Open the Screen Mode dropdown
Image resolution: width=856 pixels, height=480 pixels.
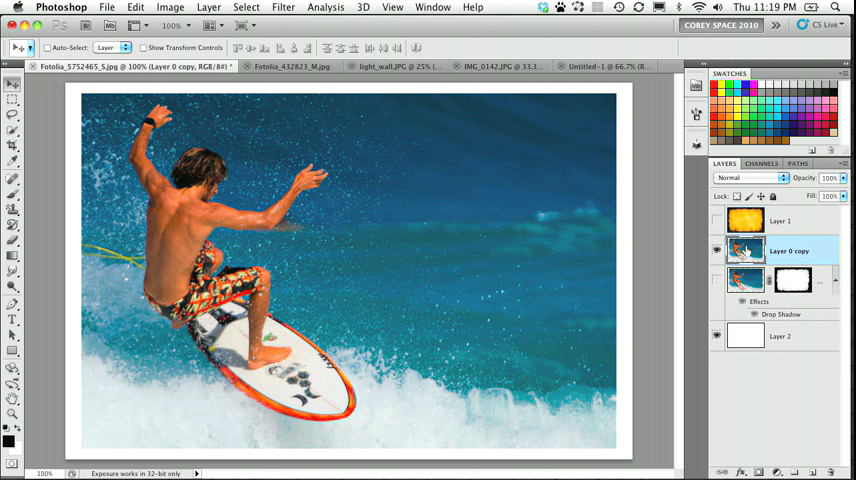click(x=245, y=26)
